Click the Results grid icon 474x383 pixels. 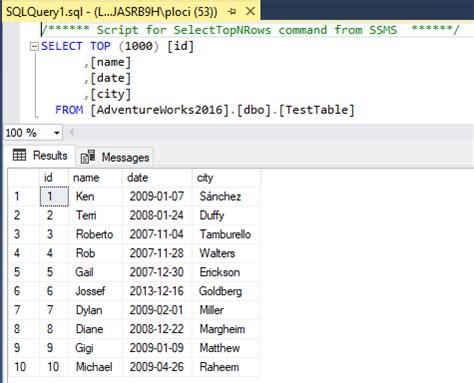(x=19, y=155)
